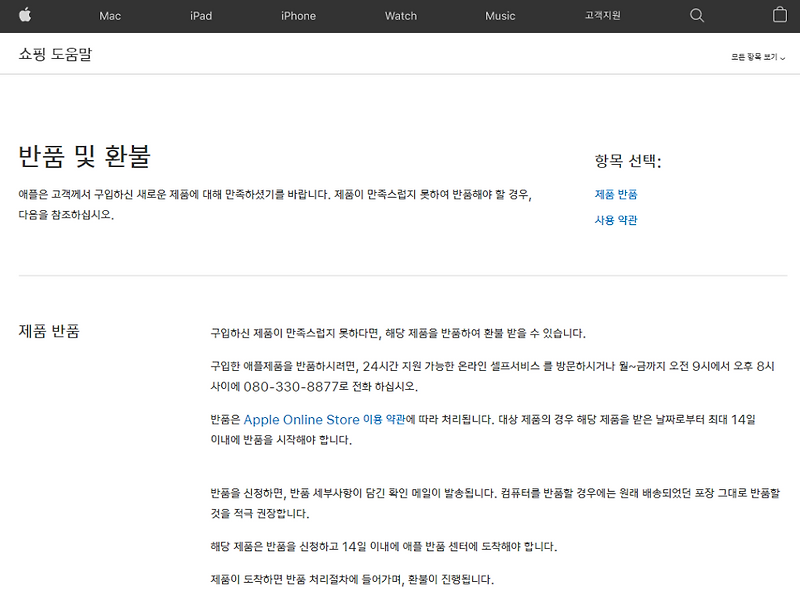Open the shopping bag icon
Viewport: 800px width, 596px height.
point(780,15)
